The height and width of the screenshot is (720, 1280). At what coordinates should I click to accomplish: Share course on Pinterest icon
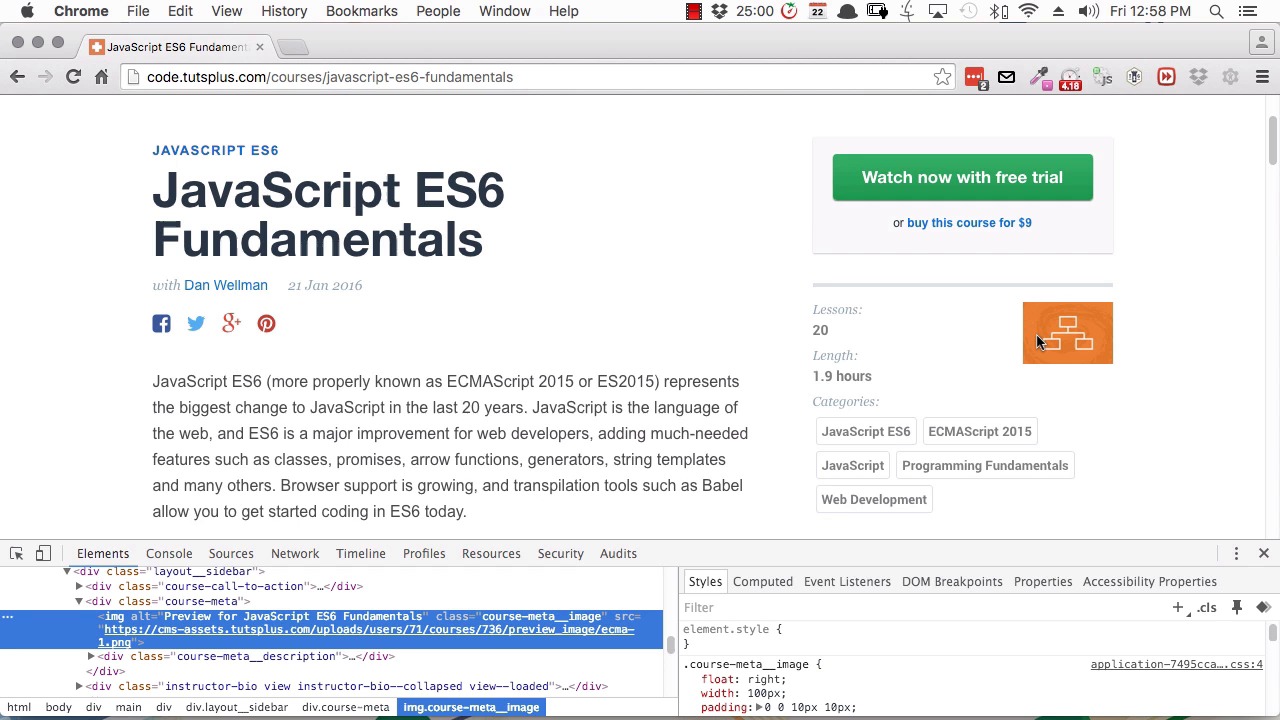tap(266, 323)
